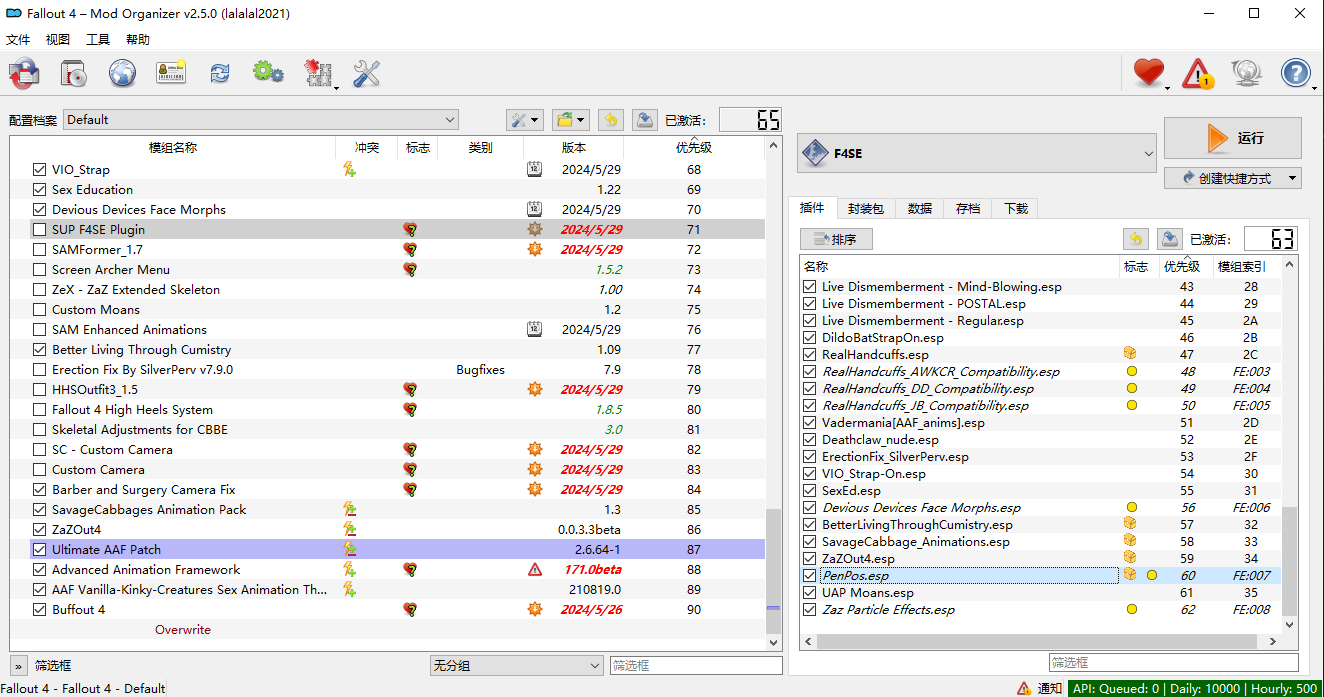The width and height of the screenshot is (1324, 697).
Task: Click the orange gear icon on Buffout 4 row
Action: click(535, 610)
